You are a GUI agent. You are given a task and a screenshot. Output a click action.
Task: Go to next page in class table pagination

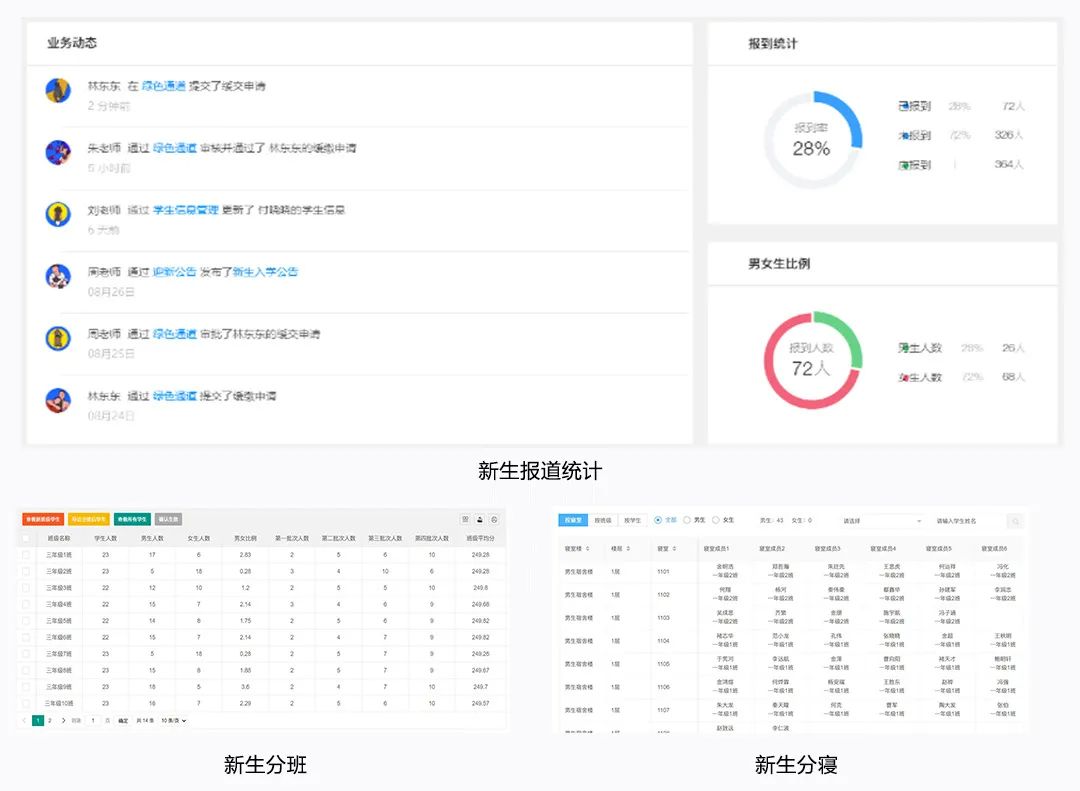[x=63, y=720]
